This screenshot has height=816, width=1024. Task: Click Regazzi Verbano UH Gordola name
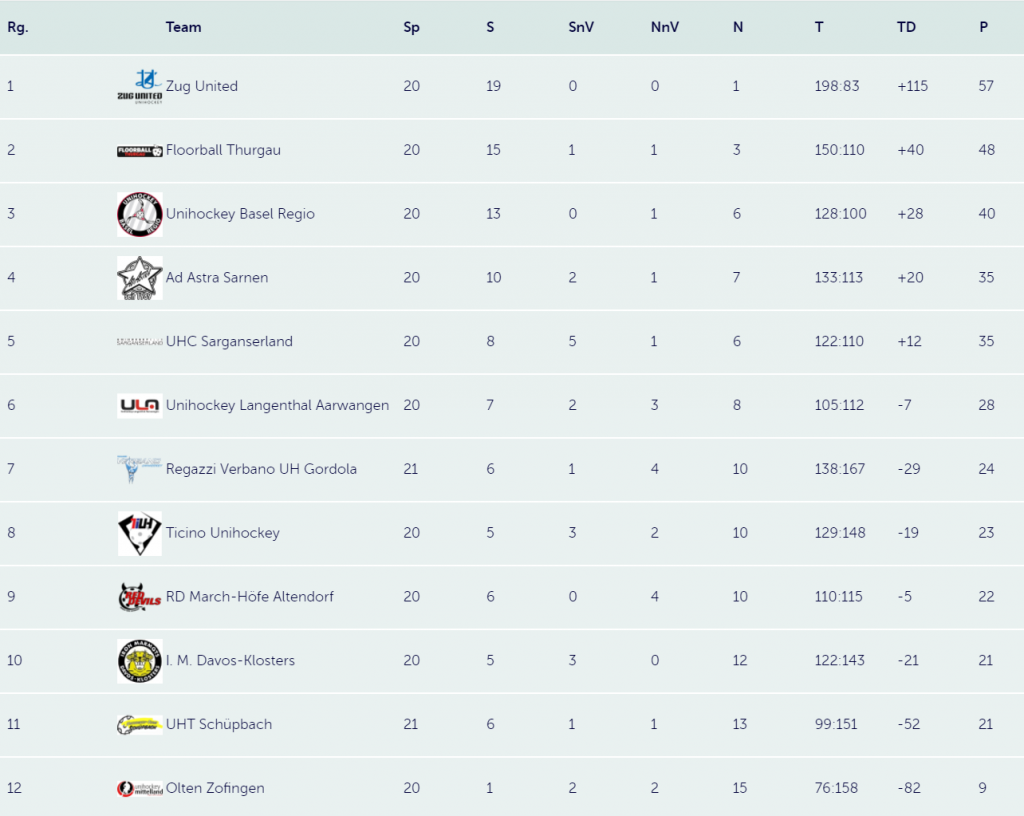(261, 469)
